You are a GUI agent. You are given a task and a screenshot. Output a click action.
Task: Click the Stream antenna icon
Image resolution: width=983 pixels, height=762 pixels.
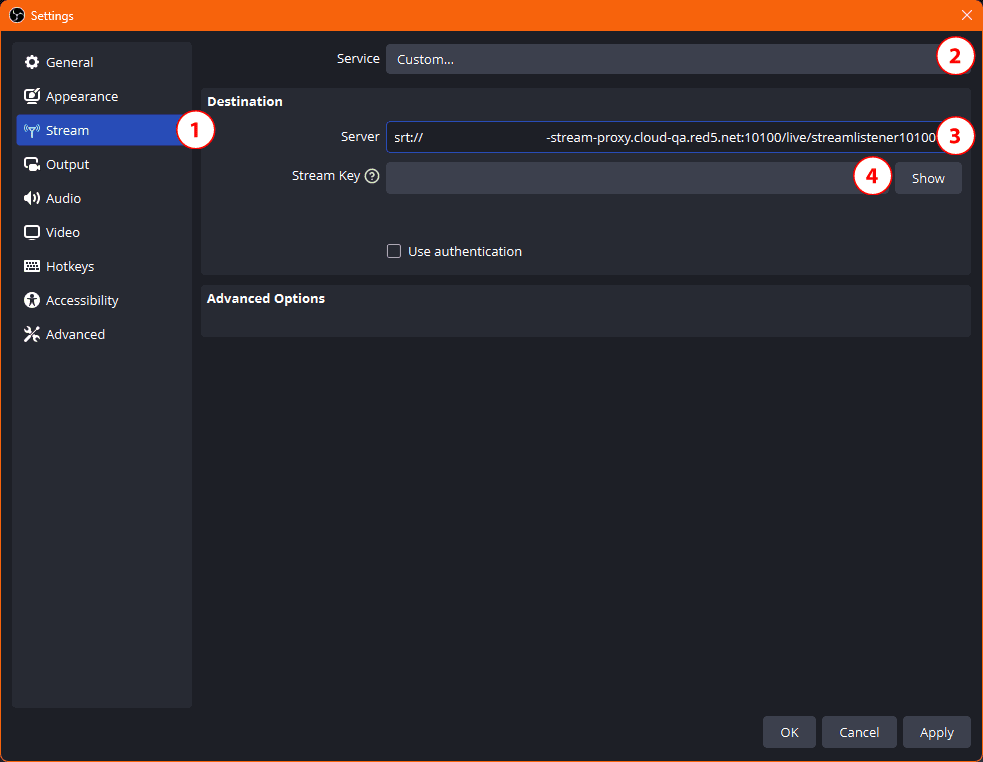(31, 130)
